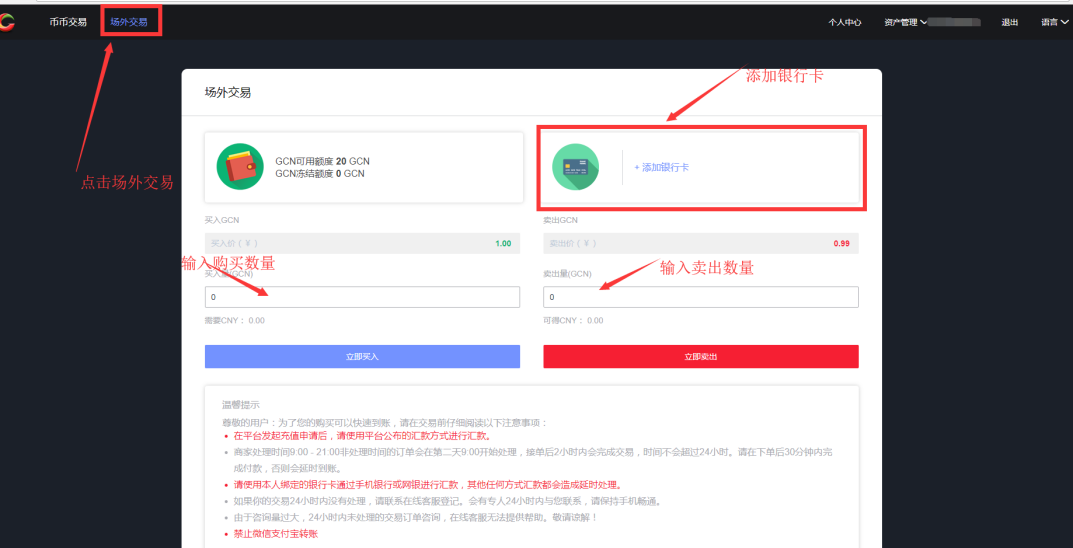
Task: Focus the 买入量(GCN) input field
Action: pyautogui.click(x=362, y=297)
